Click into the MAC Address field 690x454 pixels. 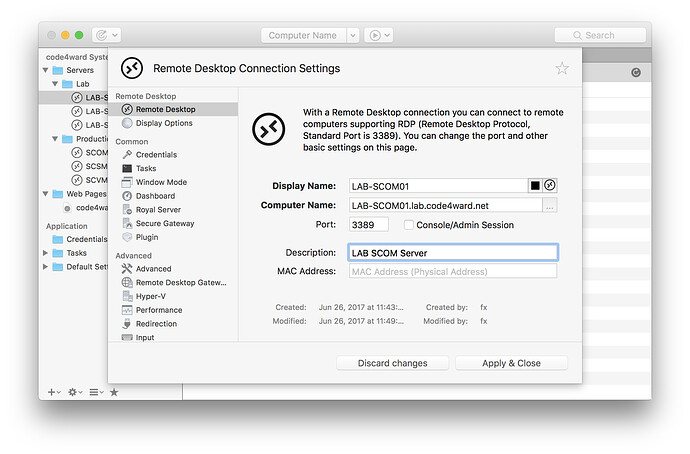pos(452,271)
